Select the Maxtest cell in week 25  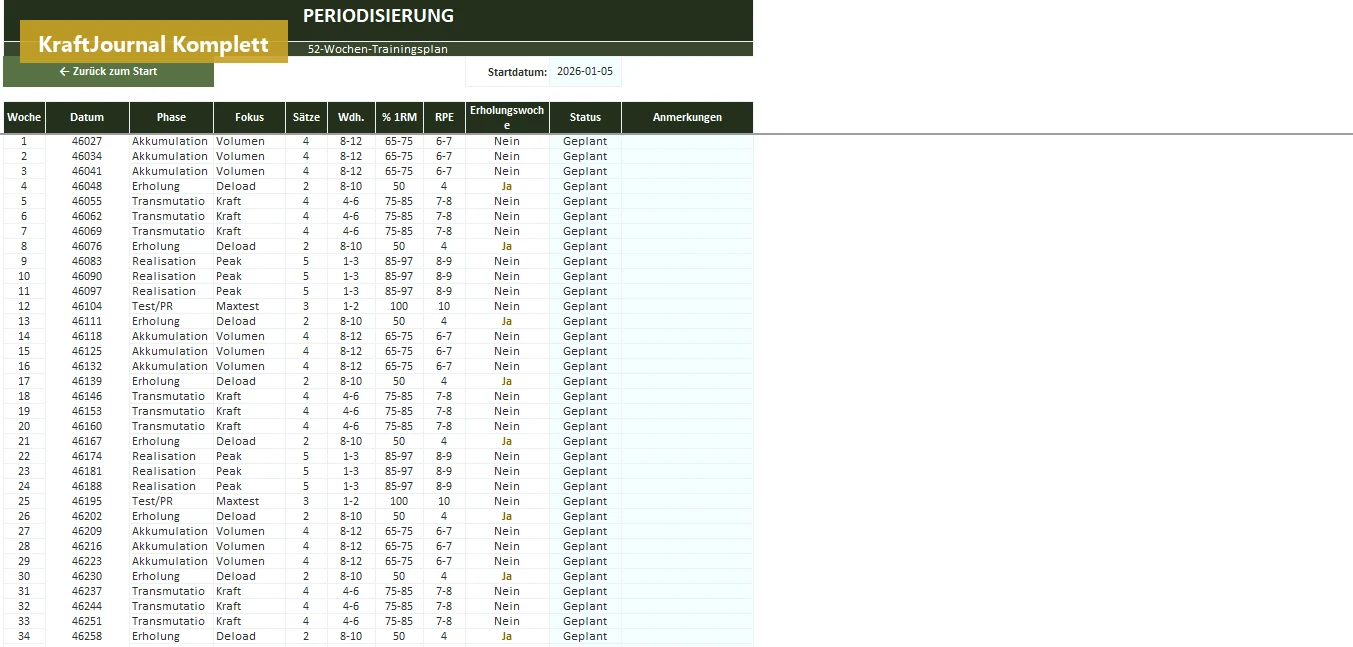(x=249, y=501)
